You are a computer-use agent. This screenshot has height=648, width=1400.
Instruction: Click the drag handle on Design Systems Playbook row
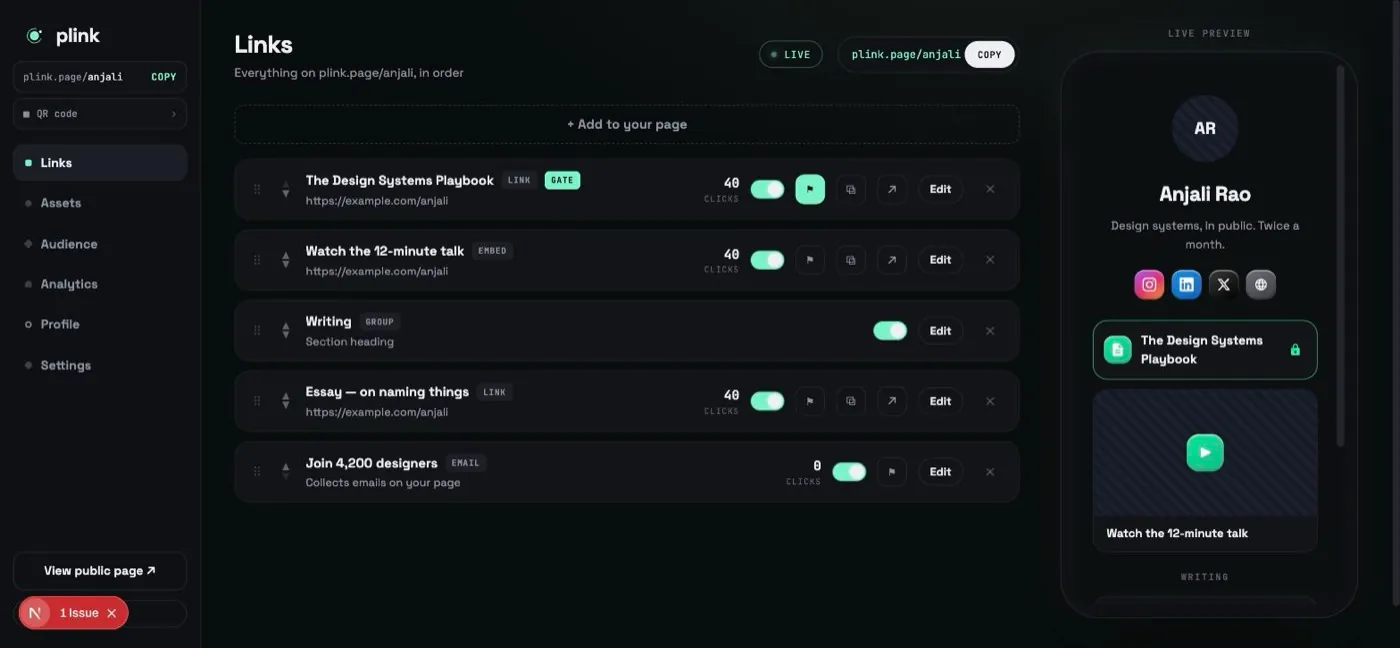(257, 189)
